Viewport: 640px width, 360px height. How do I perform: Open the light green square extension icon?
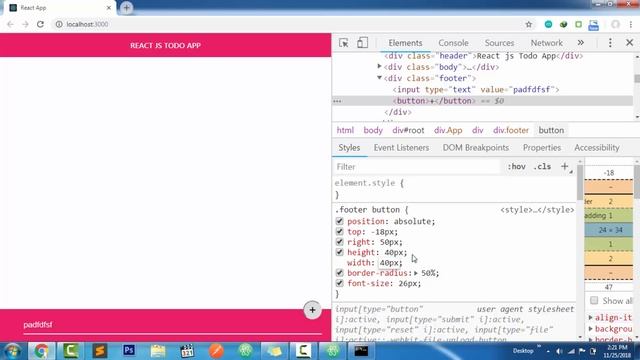coord(578,24)
